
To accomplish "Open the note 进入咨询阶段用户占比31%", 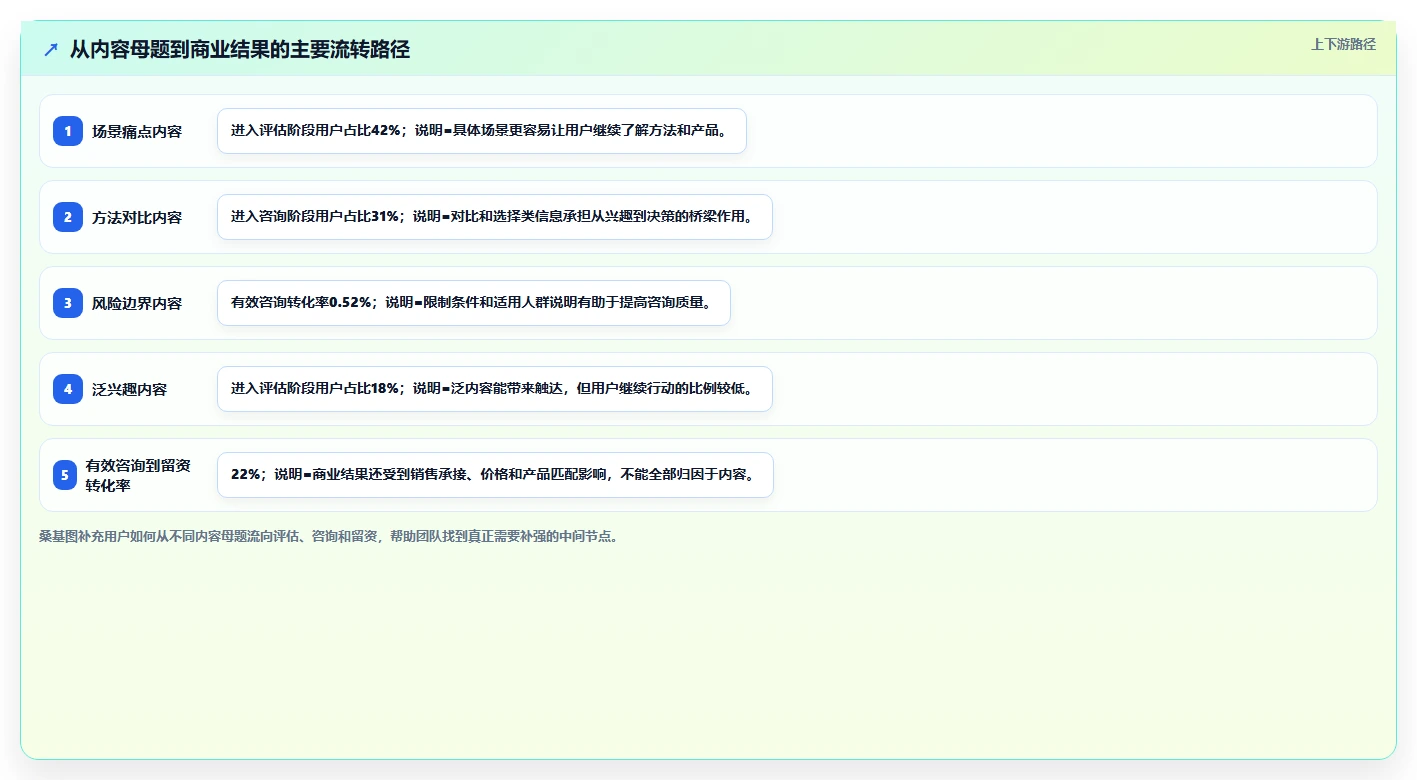I will [x=495, y=217].
